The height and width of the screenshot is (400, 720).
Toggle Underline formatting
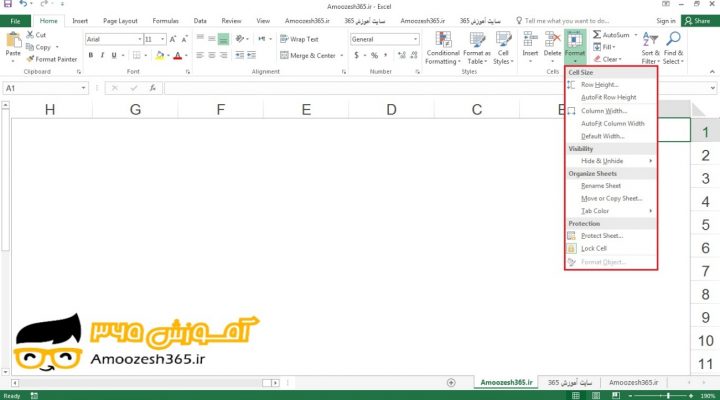pos(114,55)
